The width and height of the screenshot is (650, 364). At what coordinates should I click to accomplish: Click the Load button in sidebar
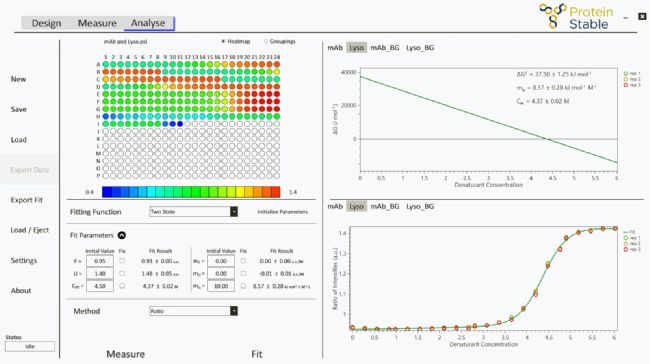click(19, 140)
